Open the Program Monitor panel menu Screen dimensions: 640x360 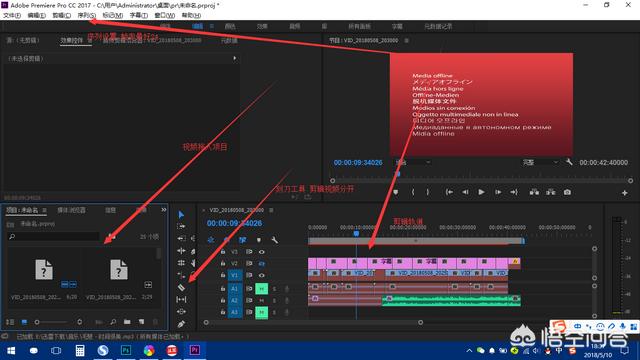click(x=407, y=40)
